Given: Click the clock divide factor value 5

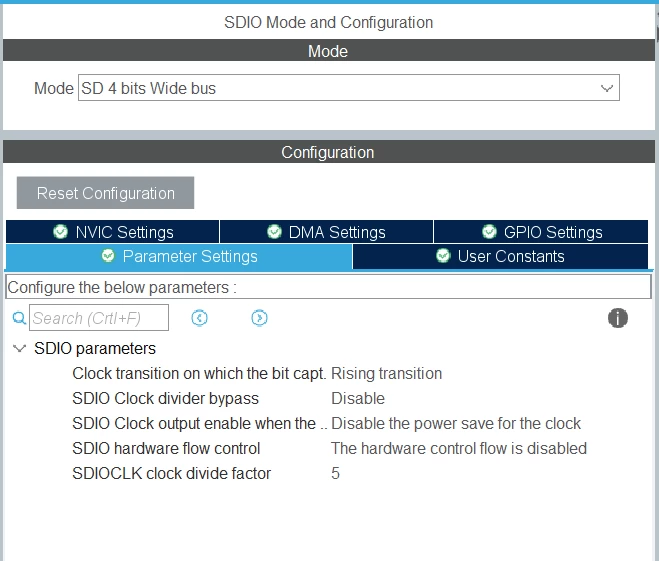Looking at the screenshot, I should click(x=335, y=473).
